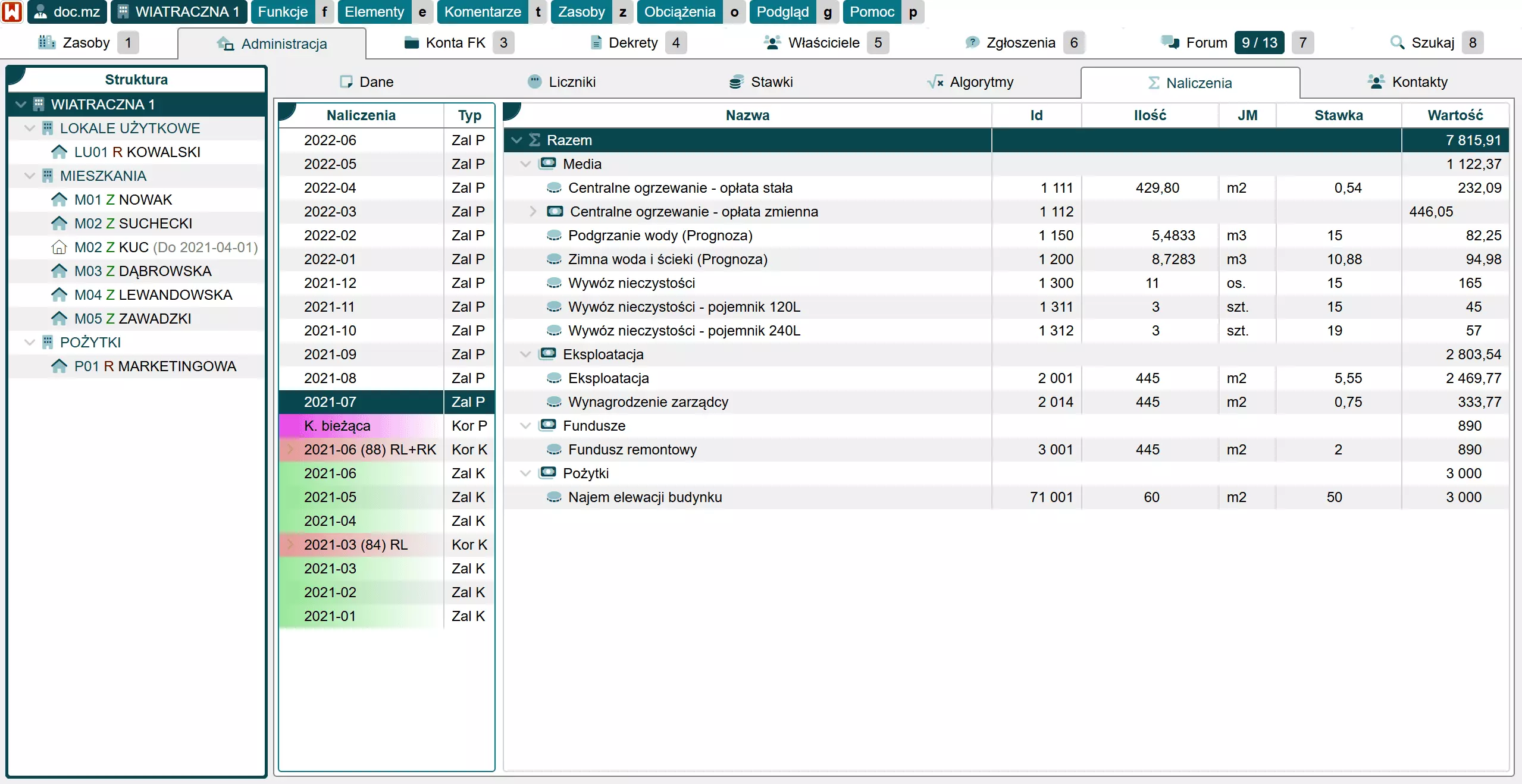Collapse the Fundusze category

click(x=525, y=426)
